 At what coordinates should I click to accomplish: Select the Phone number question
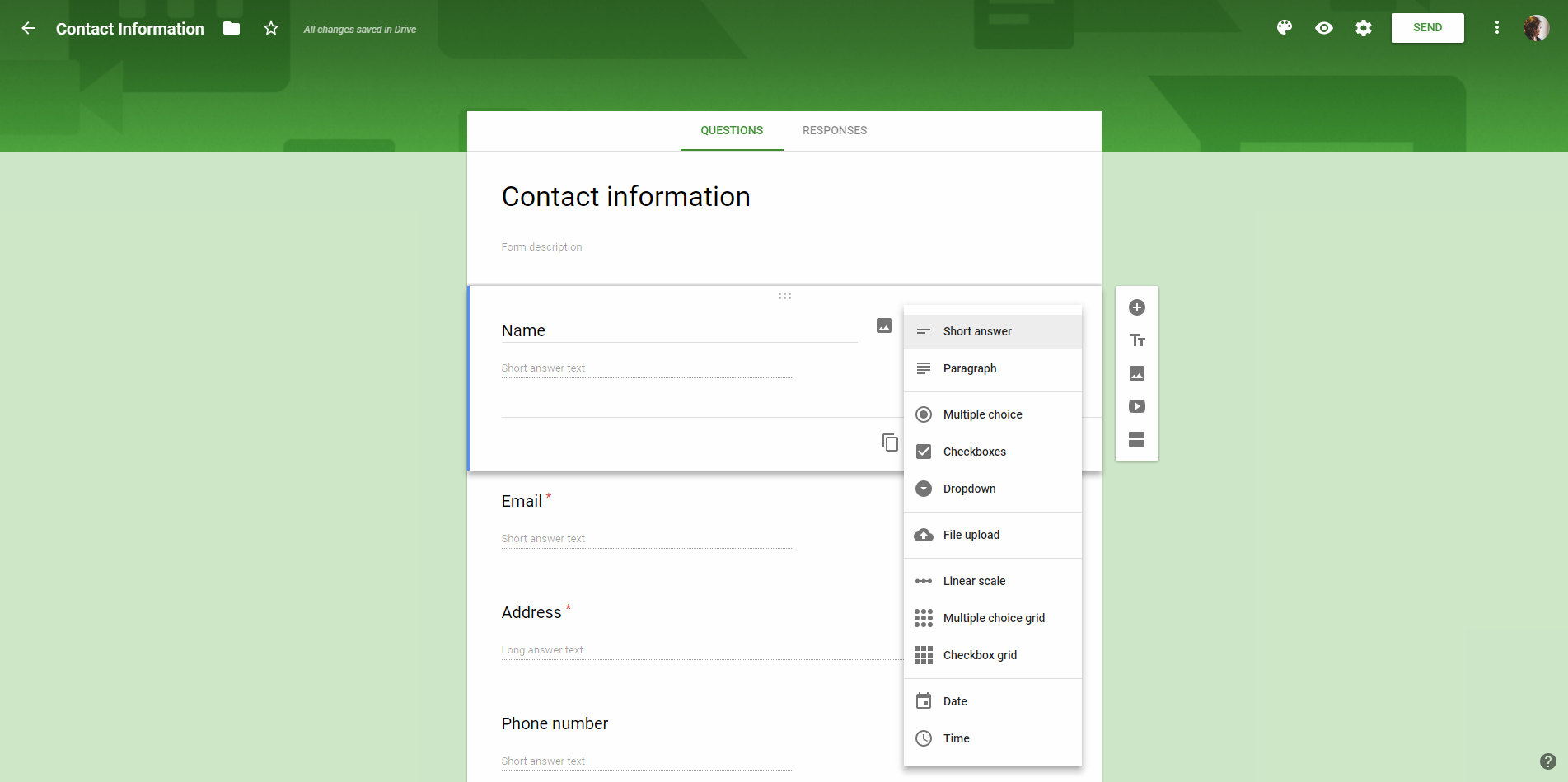coord(555,723)
